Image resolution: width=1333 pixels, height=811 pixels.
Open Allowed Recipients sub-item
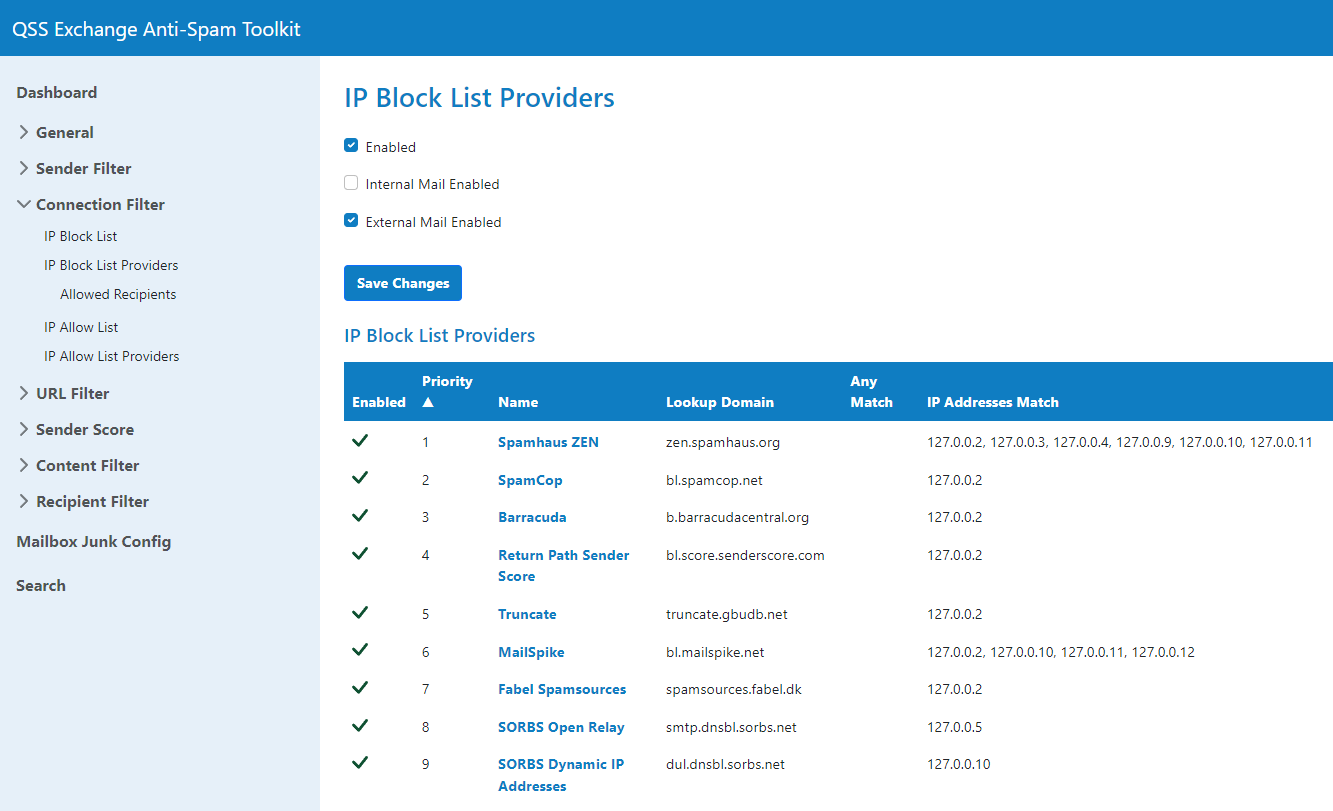tap(118, 294)
